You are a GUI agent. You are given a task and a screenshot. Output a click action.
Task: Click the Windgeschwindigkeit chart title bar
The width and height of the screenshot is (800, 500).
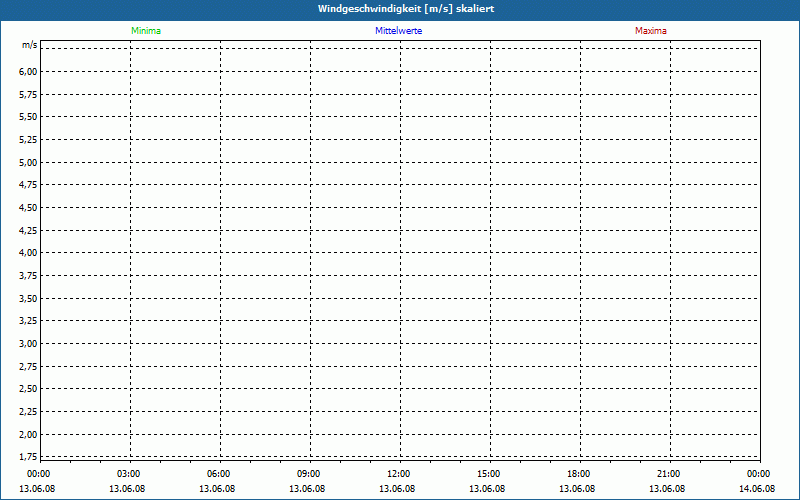click(x=400, y=9)
